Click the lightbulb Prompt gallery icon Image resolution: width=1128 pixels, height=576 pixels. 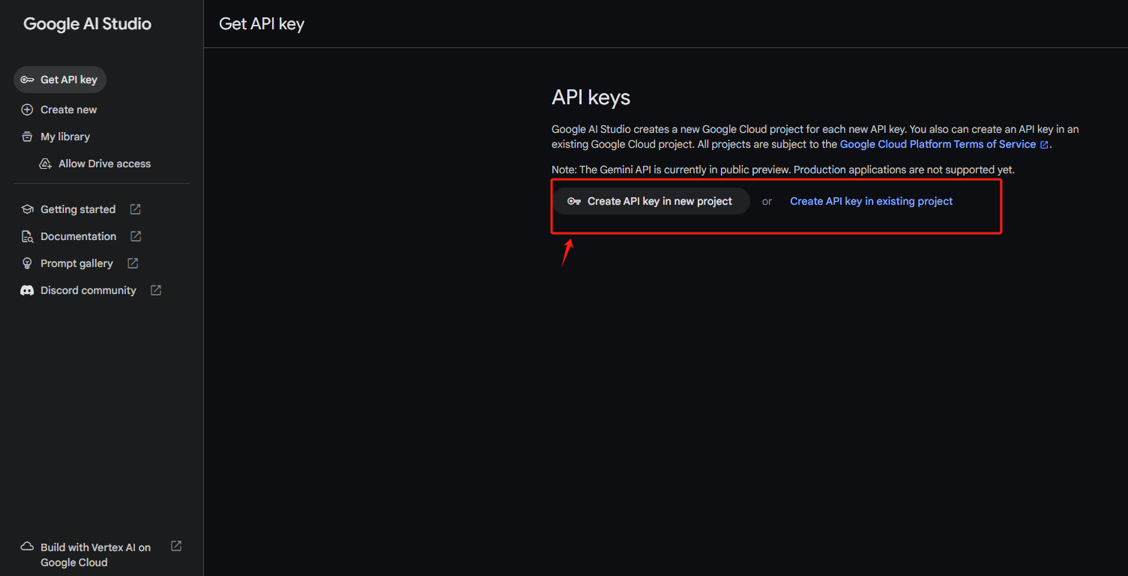(27, 263)
